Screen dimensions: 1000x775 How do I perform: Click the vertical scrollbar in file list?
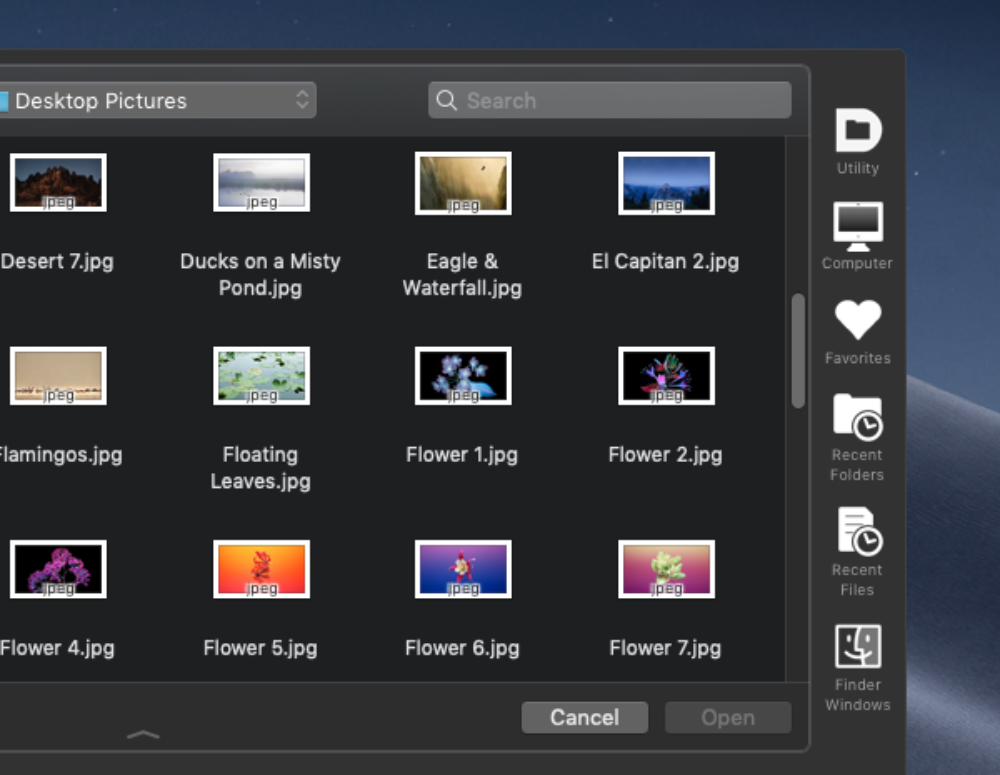[x=797, y=350]
